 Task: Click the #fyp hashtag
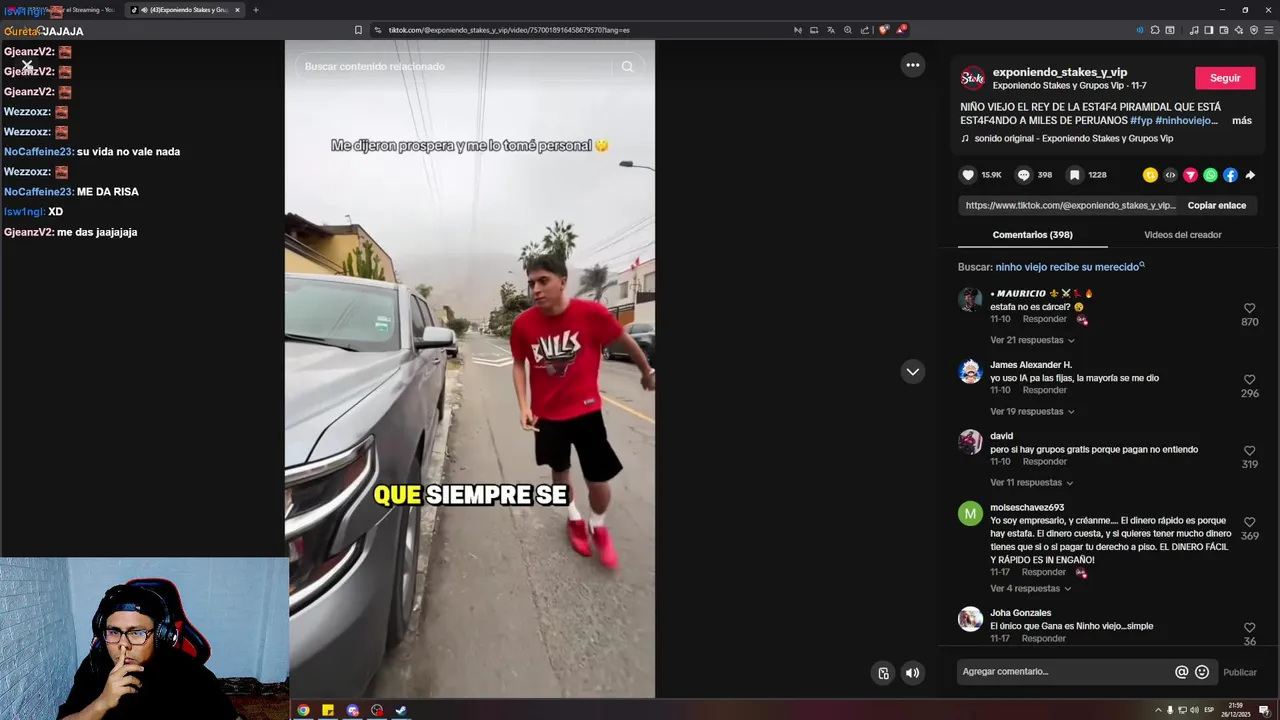point(1141,120)
